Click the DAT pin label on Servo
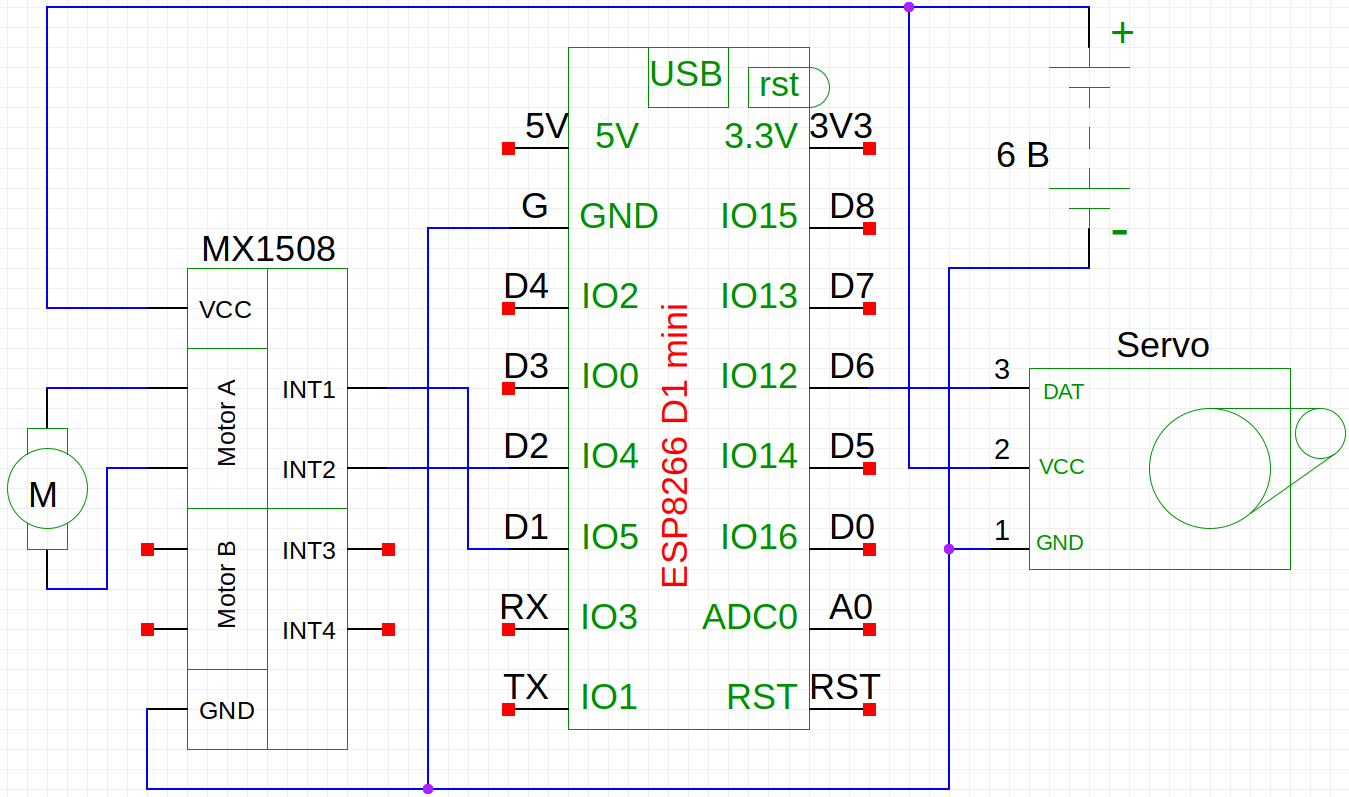The width and height of the screenshot is (1349, 797). (x=1063, y=392)
